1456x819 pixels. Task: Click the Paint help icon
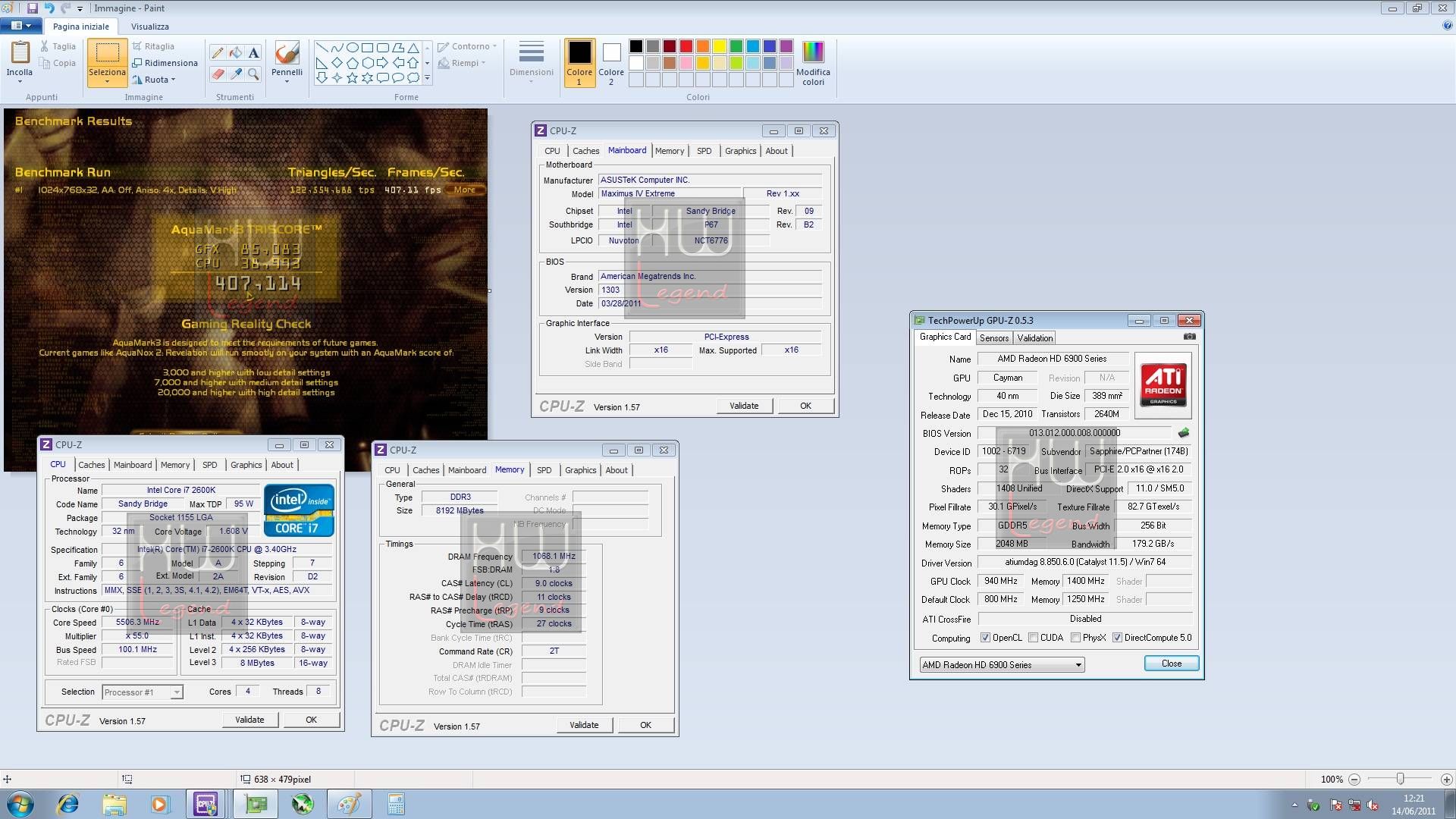coord(1448,26)
